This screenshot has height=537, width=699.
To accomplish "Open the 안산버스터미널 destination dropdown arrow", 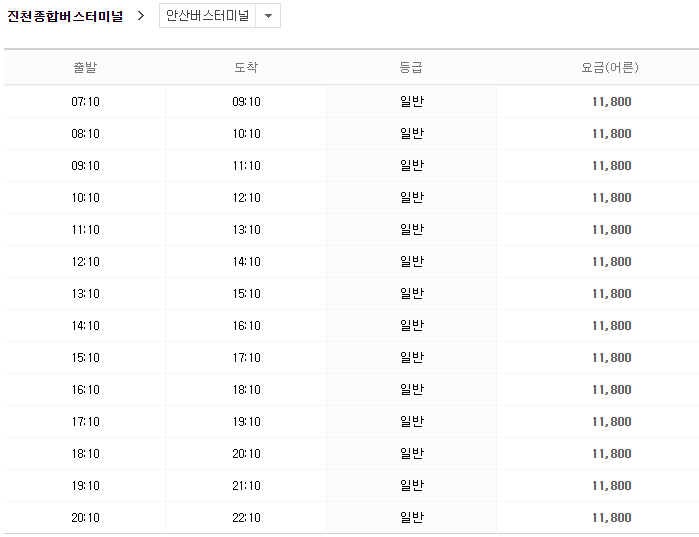I will point(268,16).
